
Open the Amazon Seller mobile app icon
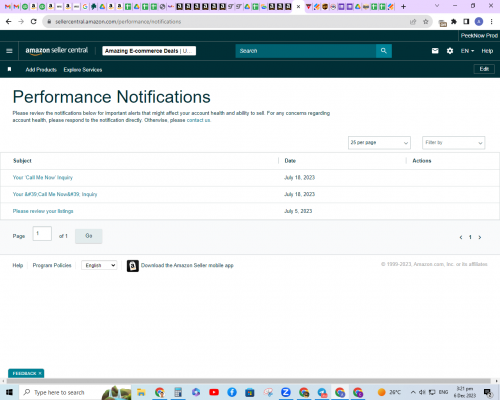pos(133,266)
